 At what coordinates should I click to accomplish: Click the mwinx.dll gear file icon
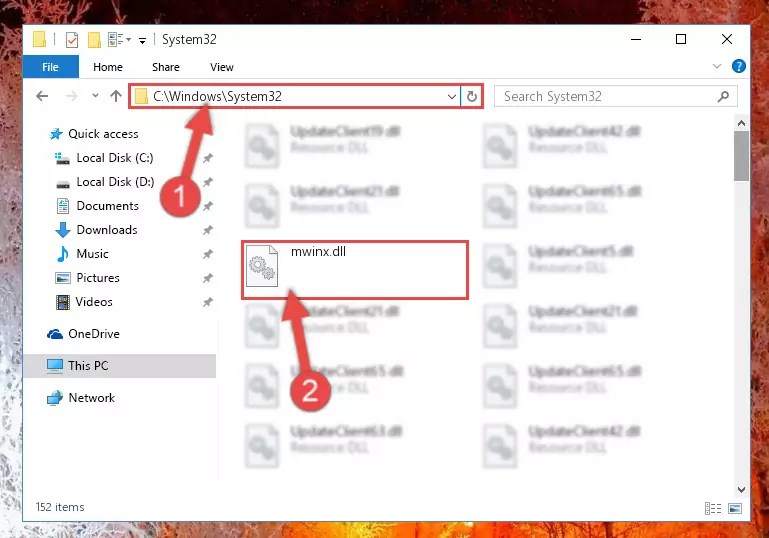[x=262, y=266]
